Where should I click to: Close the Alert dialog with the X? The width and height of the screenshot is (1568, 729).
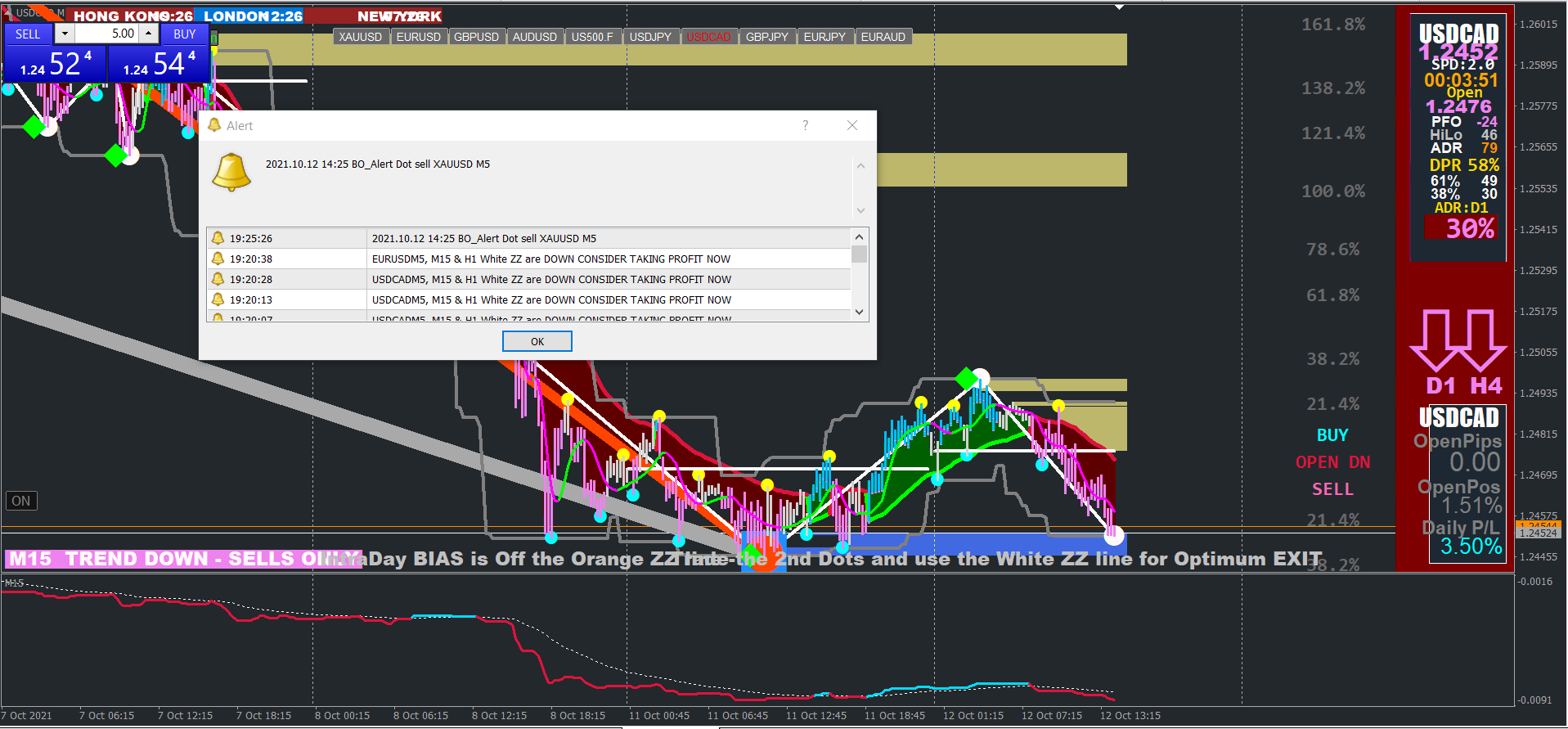tap(852, 125)
